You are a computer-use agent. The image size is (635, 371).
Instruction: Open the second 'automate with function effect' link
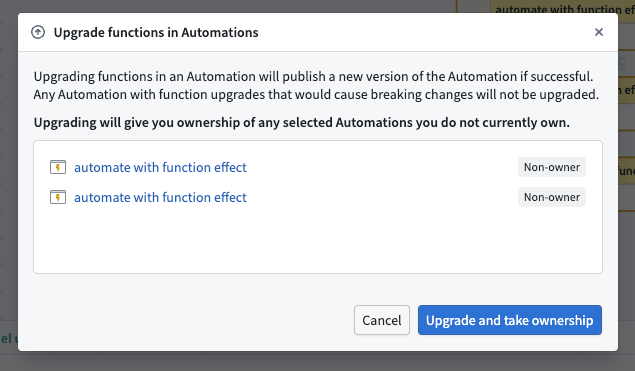pyautogui.click(x=160, y=197)
